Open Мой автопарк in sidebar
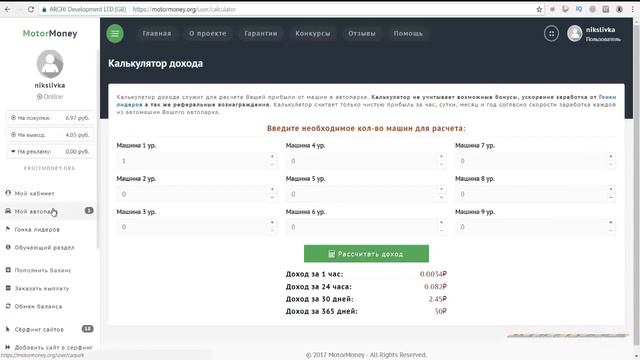Viewport: 640px width, 360px height. pyautogui.click(x=35, y=211)
